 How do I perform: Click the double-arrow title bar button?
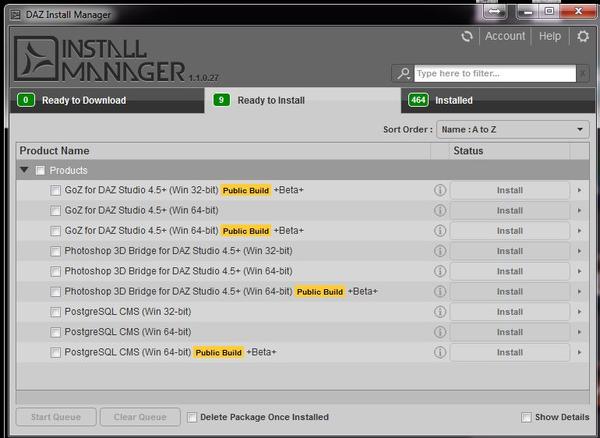pyautogui.click(x=494, y=11)
